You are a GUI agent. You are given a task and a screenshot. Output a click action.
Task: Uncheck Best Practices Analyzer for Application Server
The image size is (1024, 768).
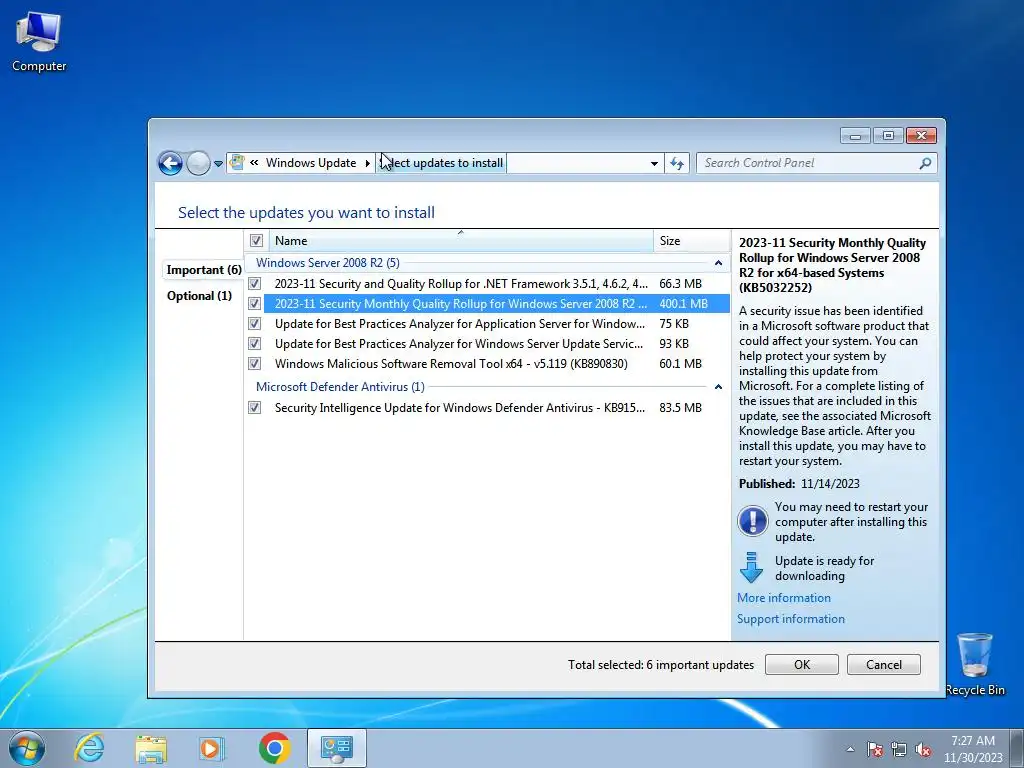255,323
